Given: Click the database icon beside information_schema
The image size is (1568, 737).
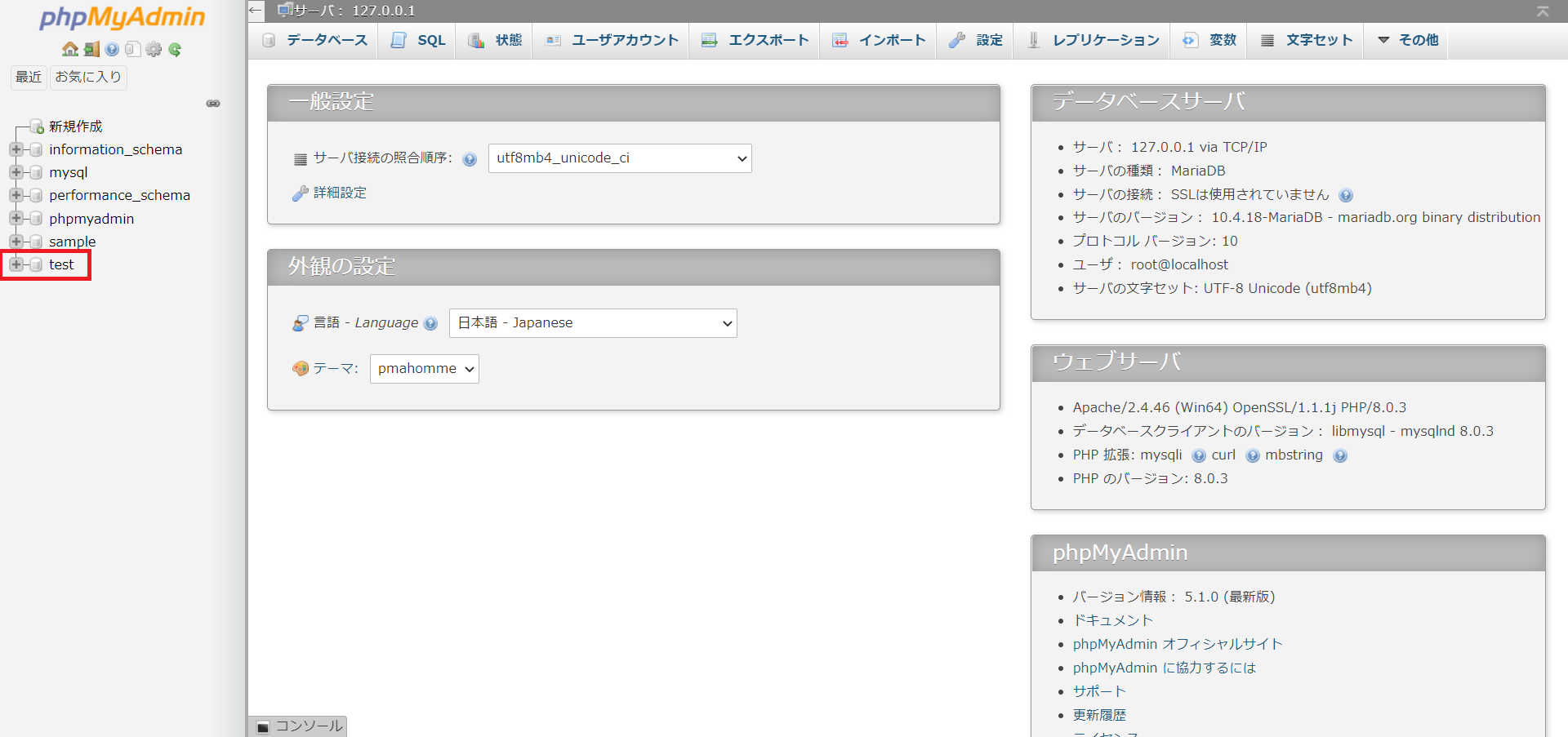Looking at the screenshot, I should point(36,150).
